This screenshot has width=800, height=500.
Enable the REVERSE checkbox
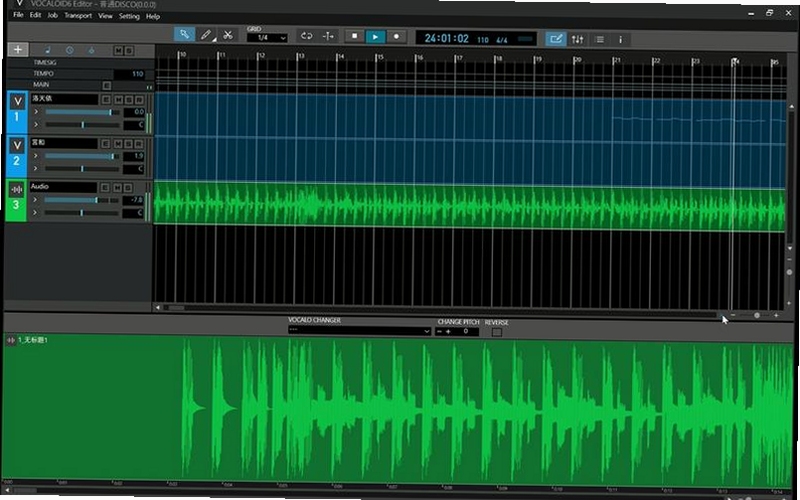tap(496, 332)
